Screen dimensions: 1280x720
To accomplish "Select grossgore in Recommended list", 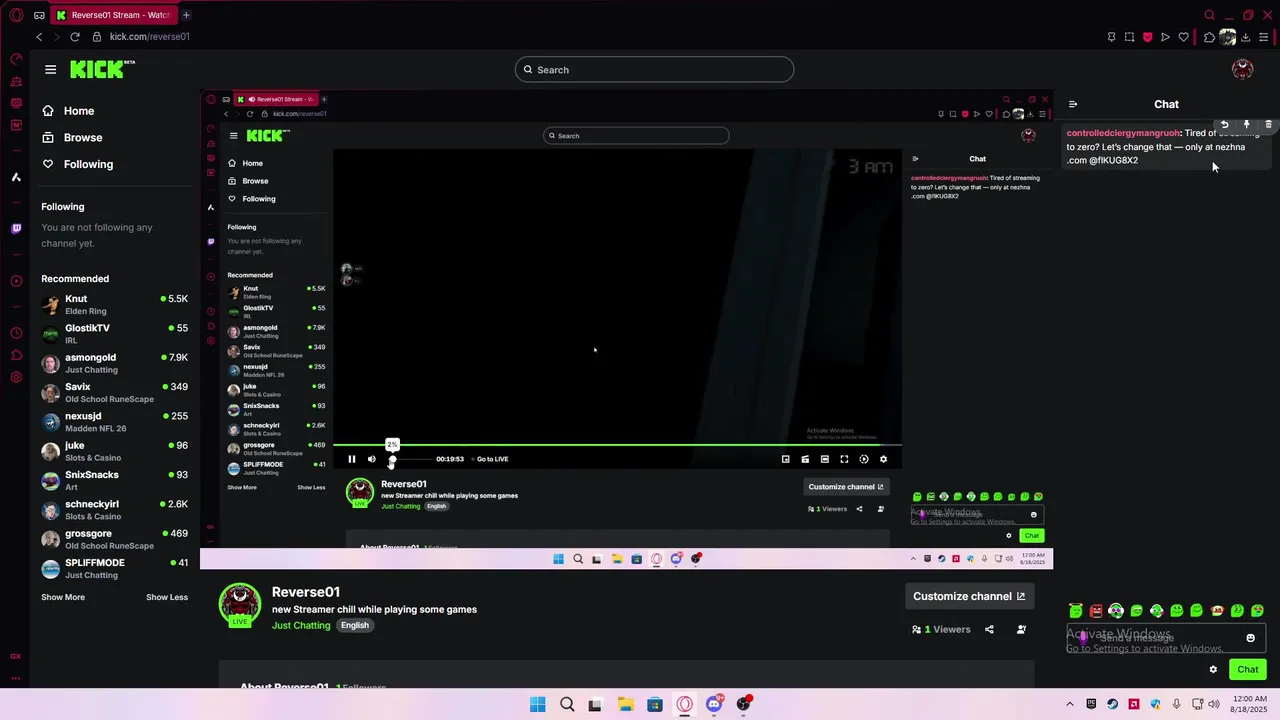I will click(114, 539).
